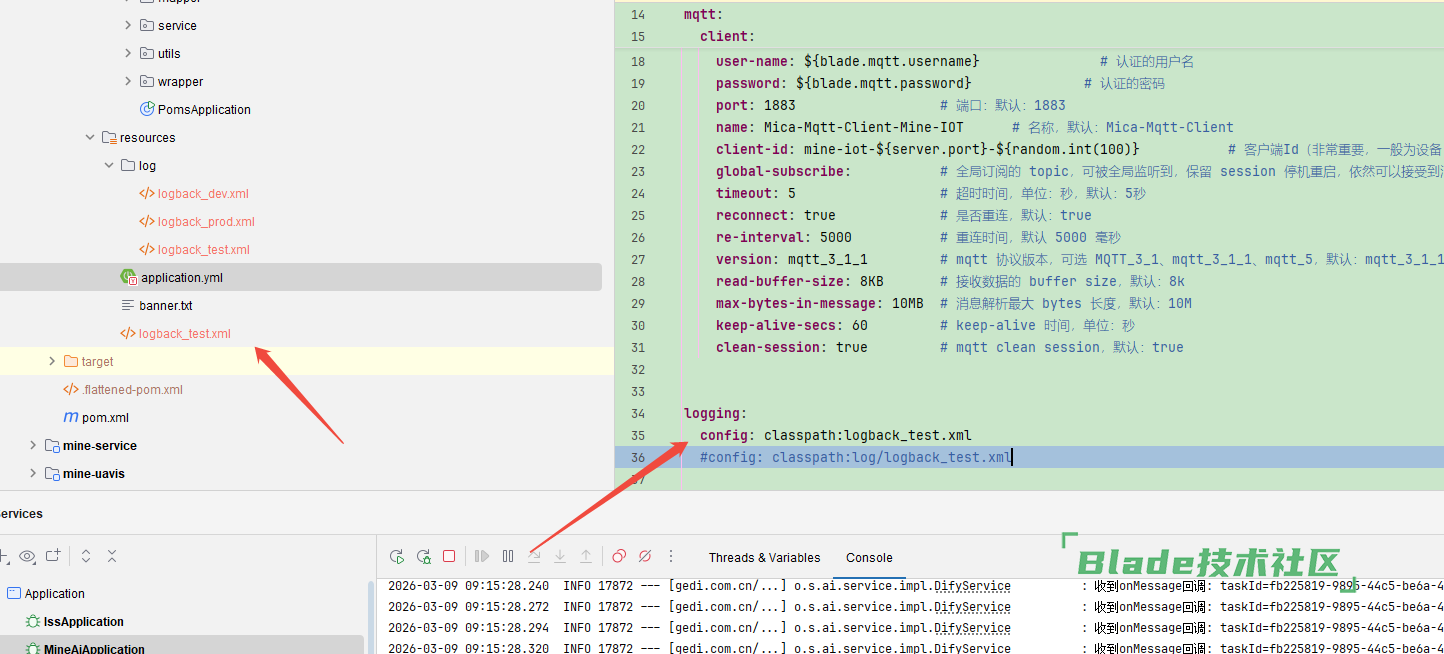Pause the program execution
The image size is (1444, 654).
[x=508, y=557]
